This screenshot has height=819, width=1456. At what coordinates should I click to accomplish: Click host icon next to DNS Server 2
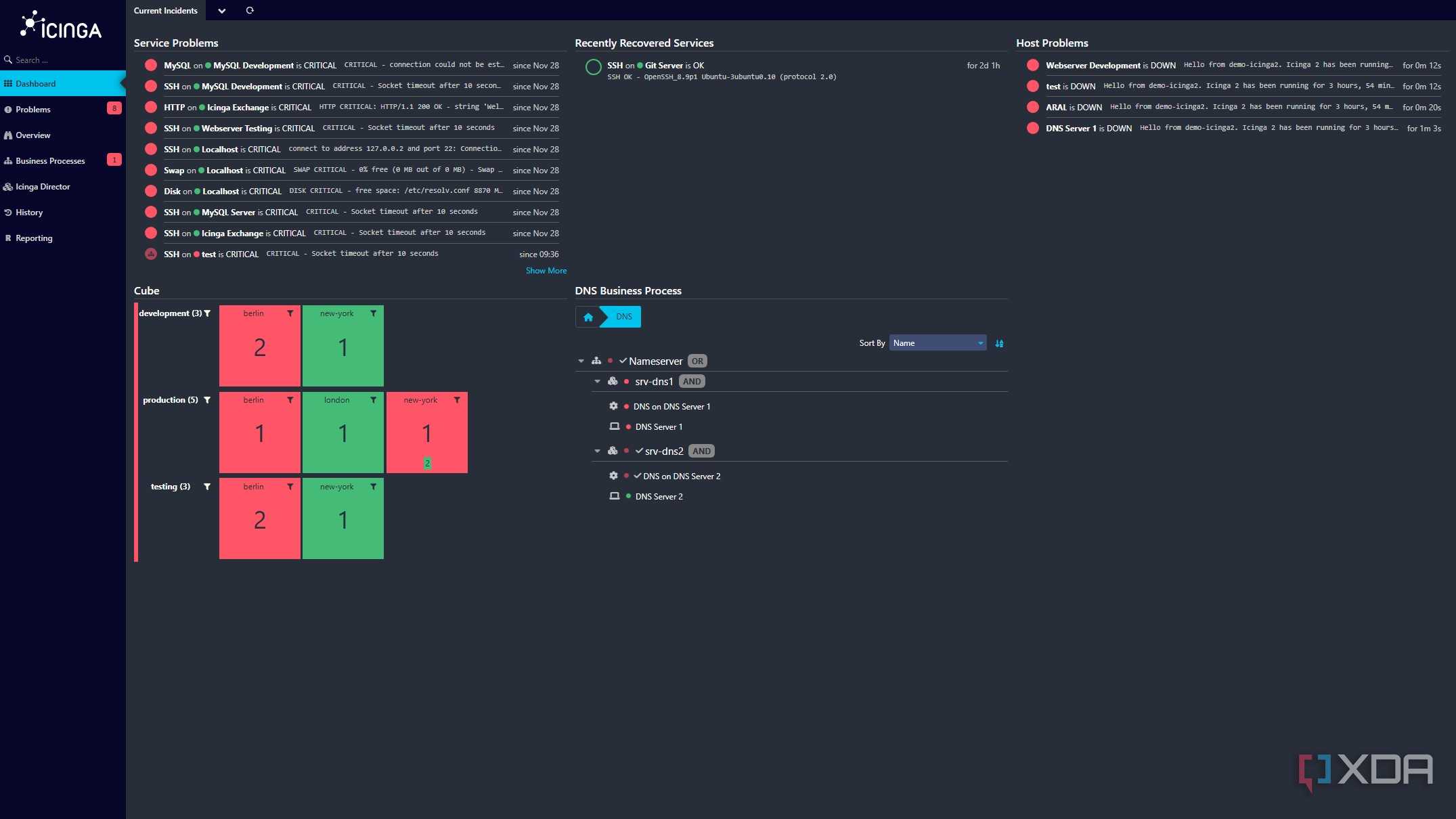(x=614, y=496)
